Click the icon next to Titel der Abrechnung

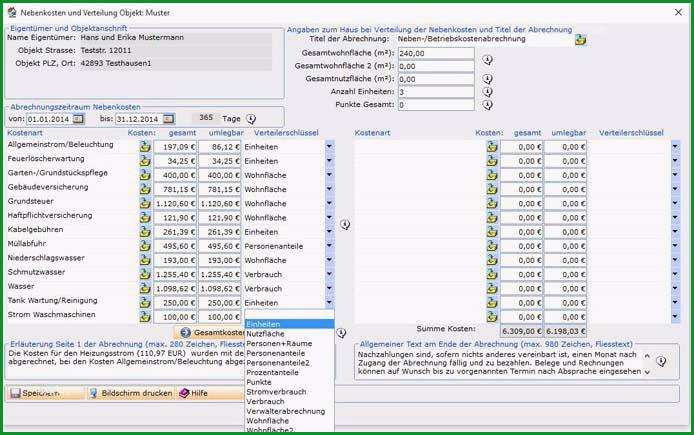click(x=580, y=40)
